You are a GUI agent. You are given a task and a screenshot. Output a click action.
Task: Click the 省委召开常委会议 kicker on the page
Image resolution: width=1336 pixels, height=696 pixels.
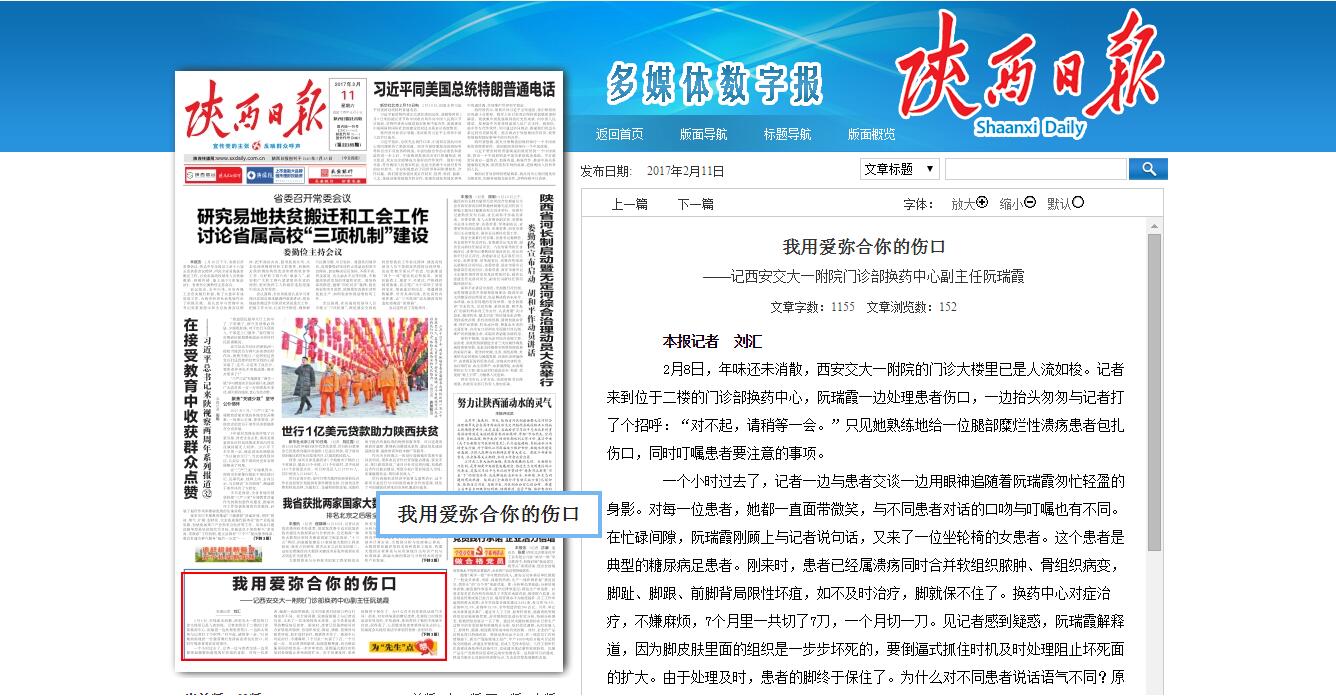[313, 198]
